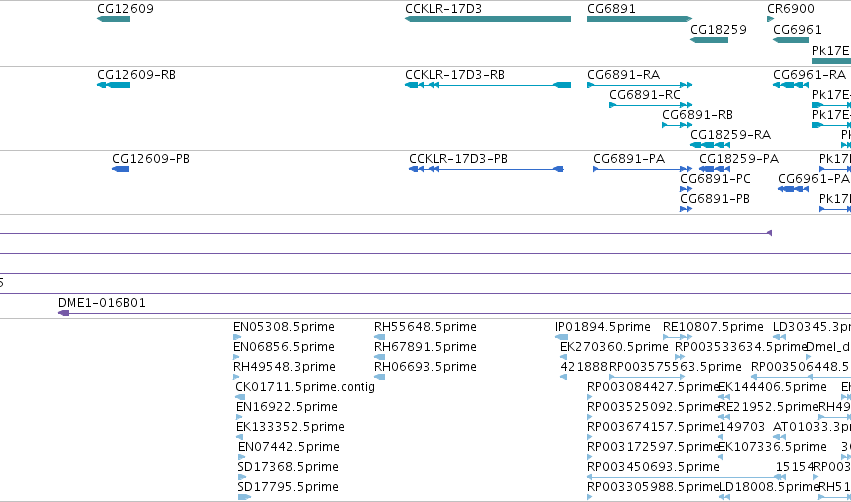This screenshot has width=851, height=502.
Task: Click the CG6891-PB protein label
Action: pyautogui.click(x=715, y=199)
